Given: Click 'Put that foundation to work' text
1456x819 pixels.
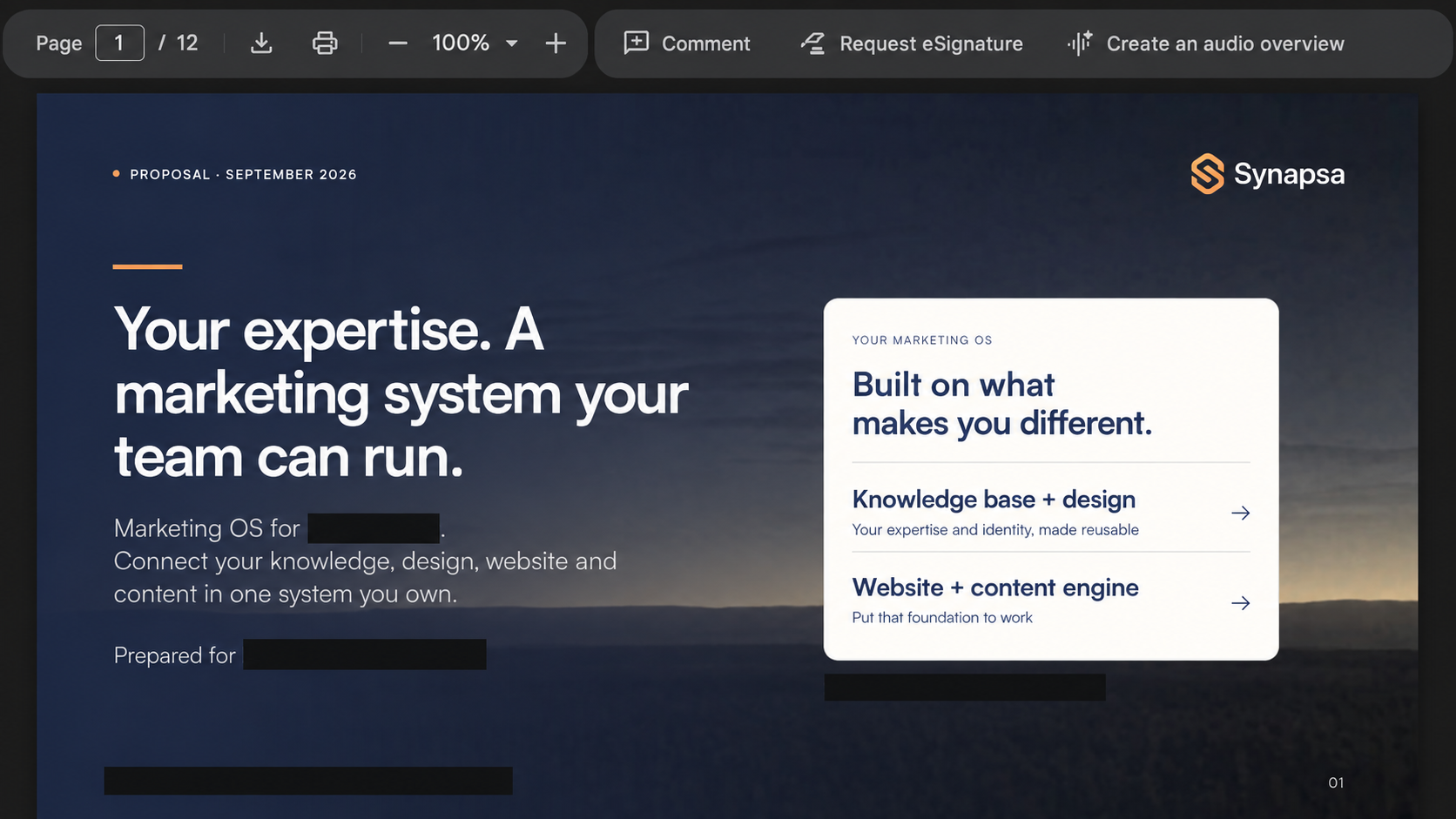Looking at the screenshot, I should [942, 617].
